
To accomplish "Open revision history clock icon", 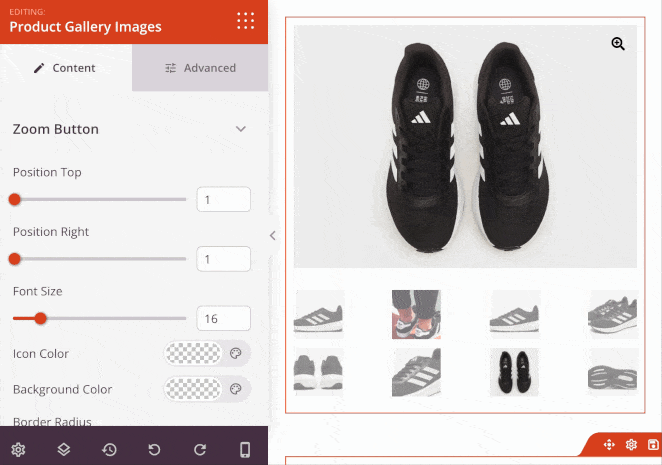I will pyautogui.click(x=109, y=449).
